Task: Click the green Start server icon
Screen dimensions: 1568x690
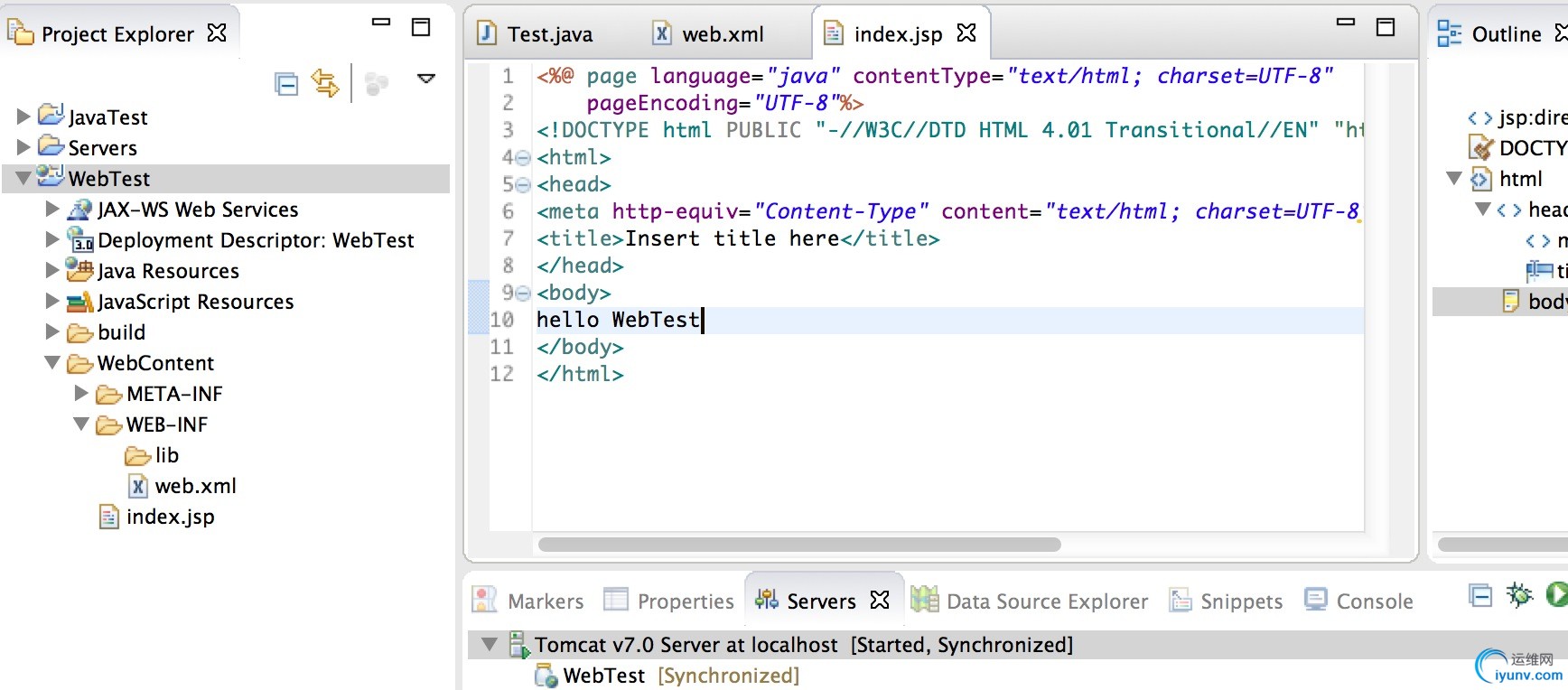Action: pyautogui.click(x=1557, y=594)
